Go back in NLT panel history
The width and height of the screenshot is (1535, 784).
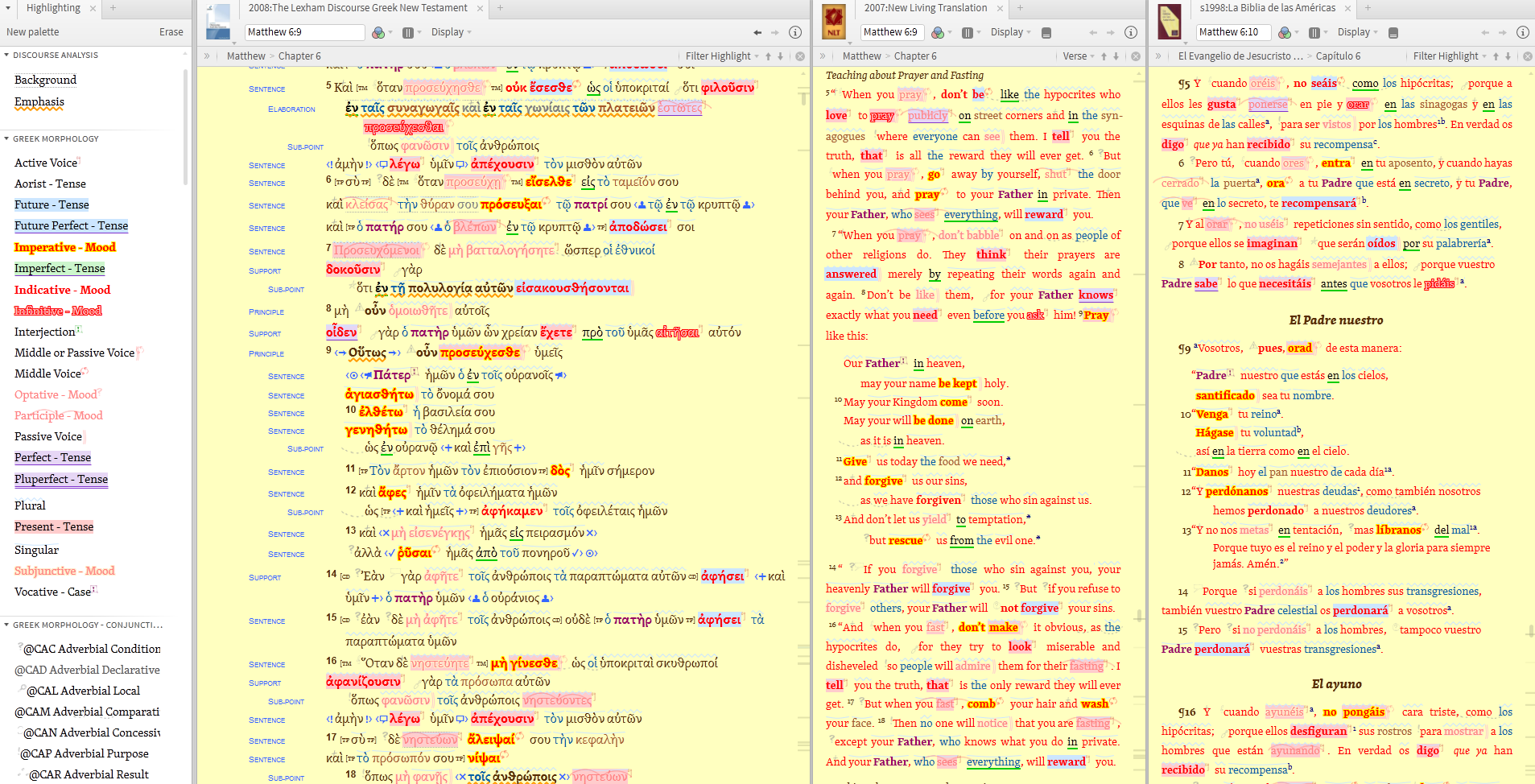coord(1093,32)
